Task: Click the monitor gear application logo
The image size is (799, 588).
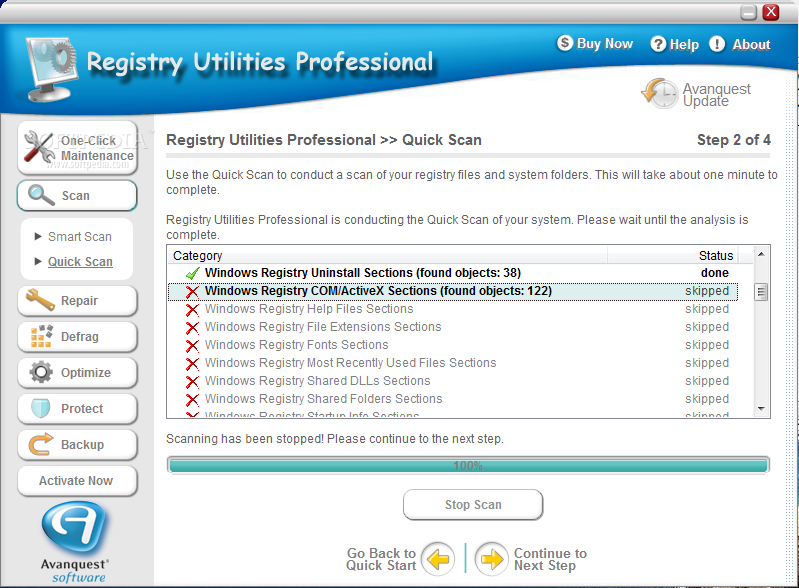Action: point(51,69)
